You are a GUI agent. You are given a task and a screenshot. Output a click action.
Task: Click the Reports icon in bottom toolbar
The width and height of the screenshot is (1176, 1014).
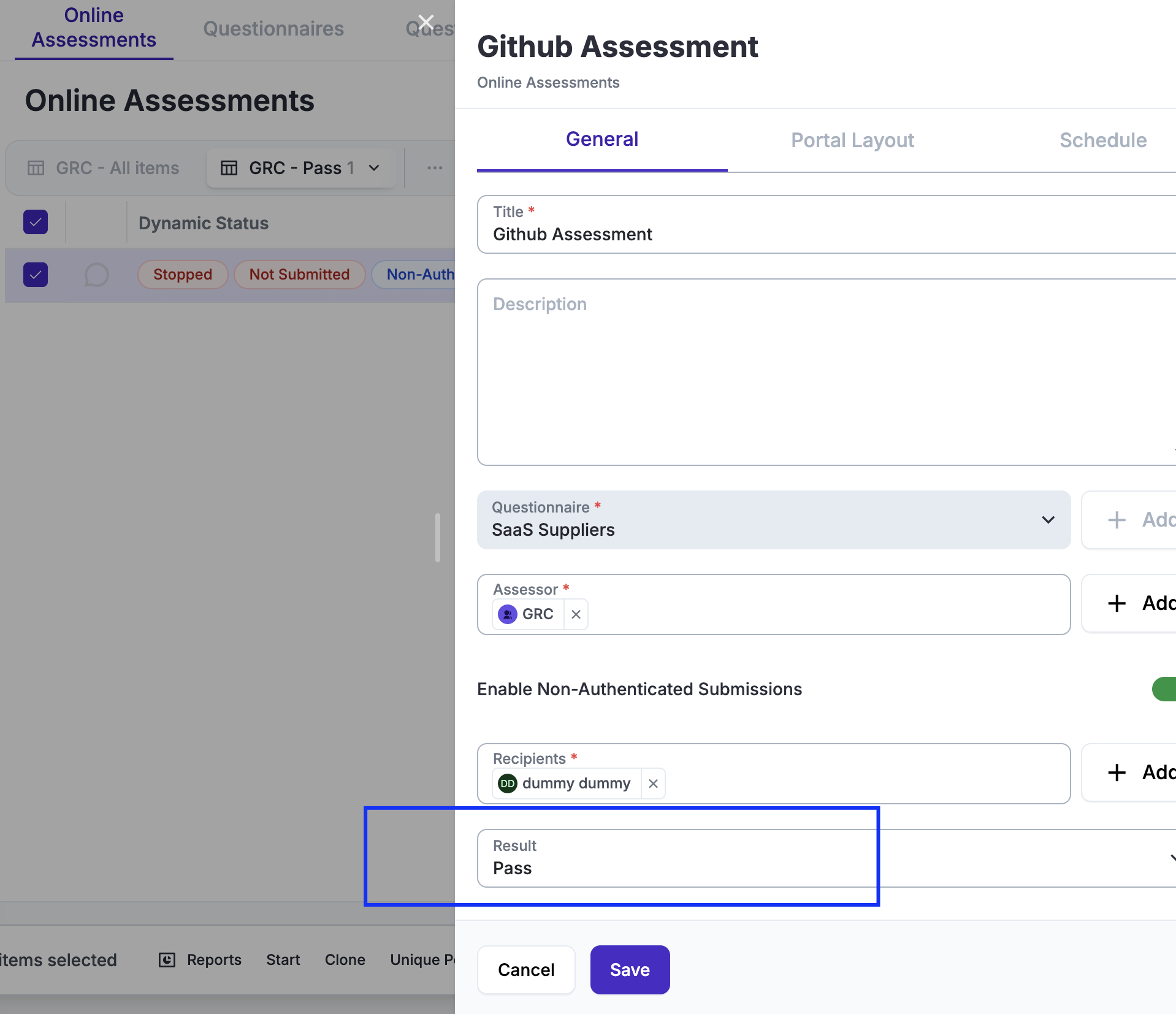click(167, 959)
